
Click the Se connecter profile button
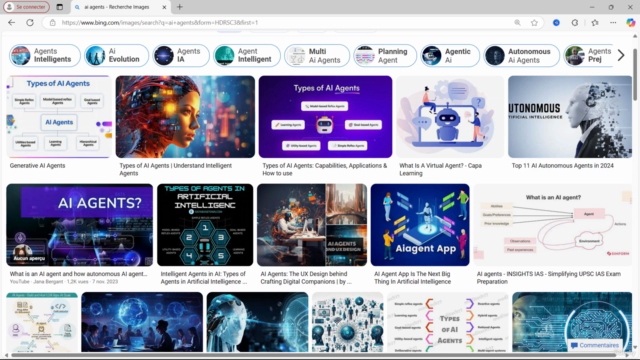tap(27, 7)
